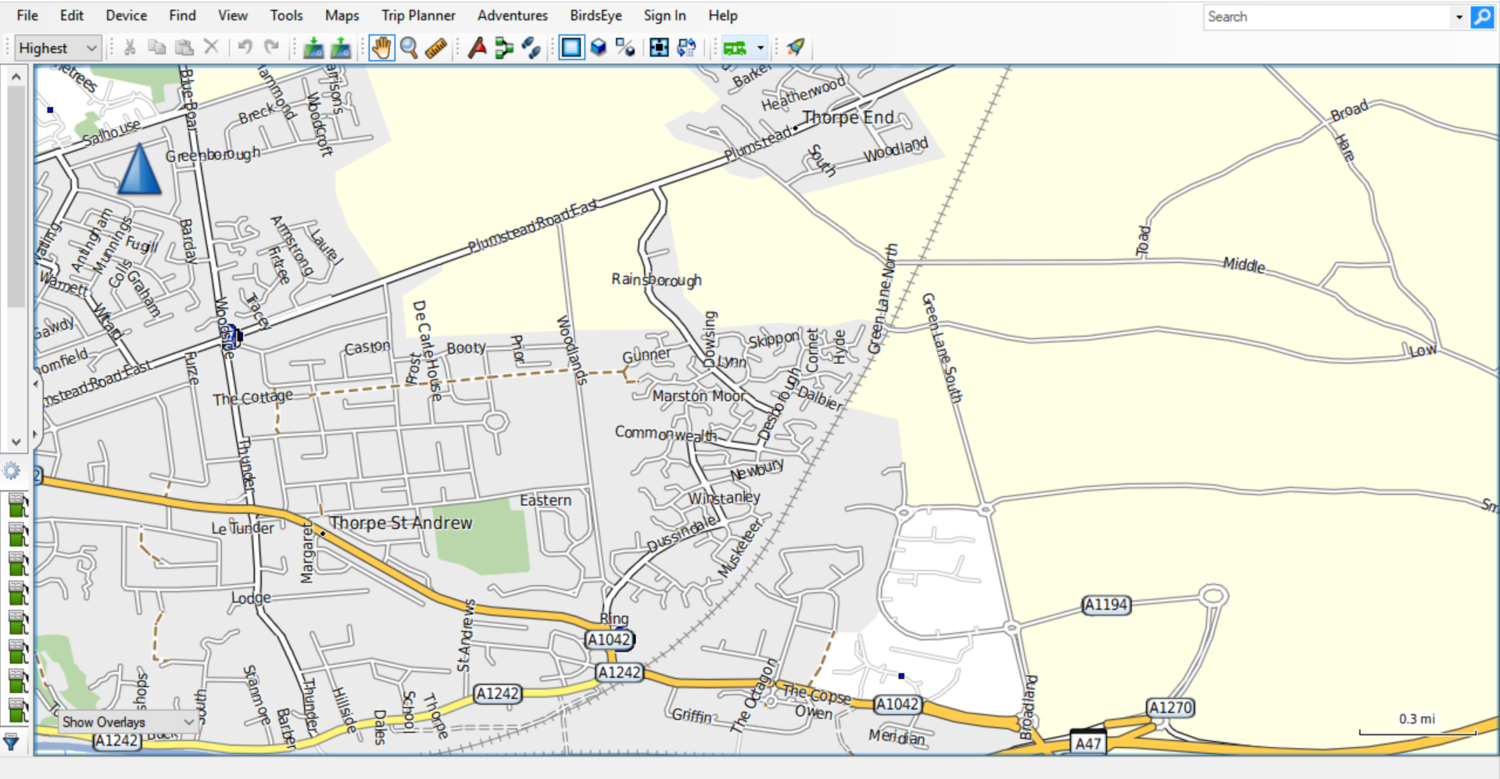The height and width of the screenshot is (779, 1500).
Task: Click the A47 road shield
Action: coord(1088,743)
